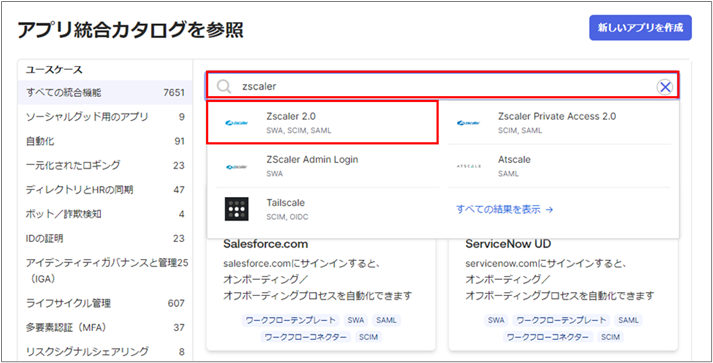This screenshot has width=713, height=363.
Task: Select 一元化されたロギング category
Action: pyautogui.click(x=105, y=165)
